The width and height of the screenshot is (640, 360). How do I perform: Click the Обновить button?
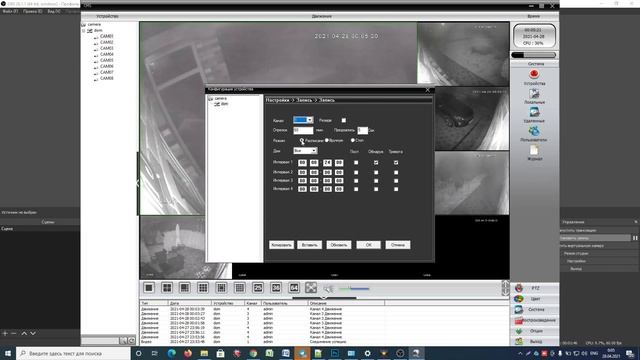point(338,245)
